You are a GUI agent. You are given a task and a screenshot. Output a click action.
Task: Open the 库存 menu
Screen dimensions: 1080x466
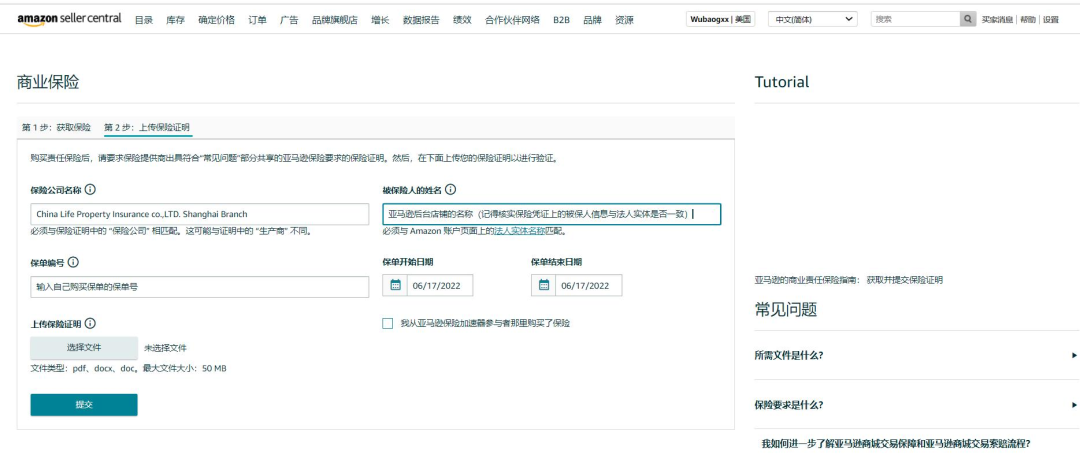176,20
